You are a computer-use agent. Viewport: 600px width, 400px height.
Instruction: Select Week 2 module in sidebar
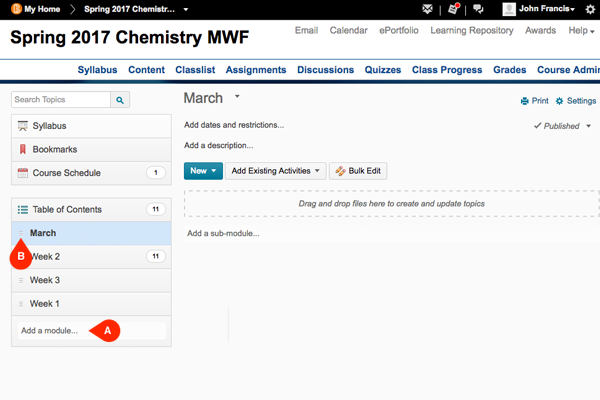click(46, 256)
